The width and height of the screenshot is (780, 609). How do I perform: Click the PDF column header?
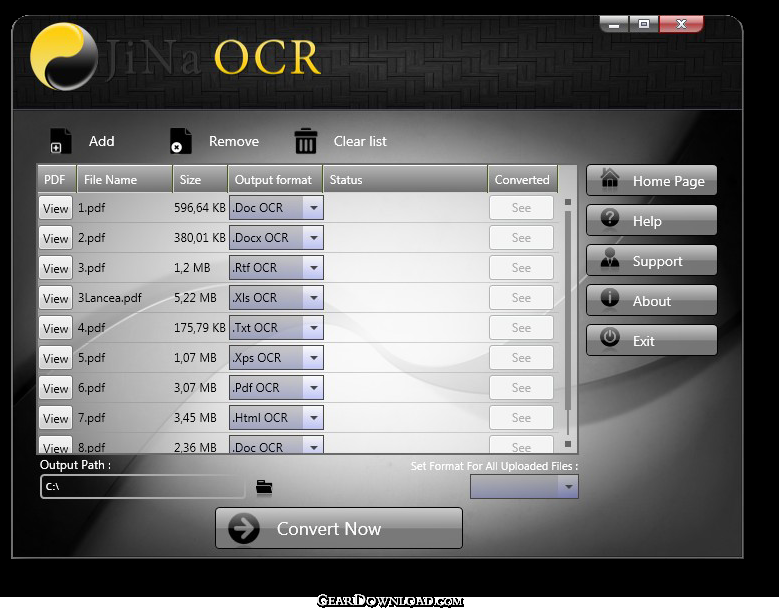57,180
